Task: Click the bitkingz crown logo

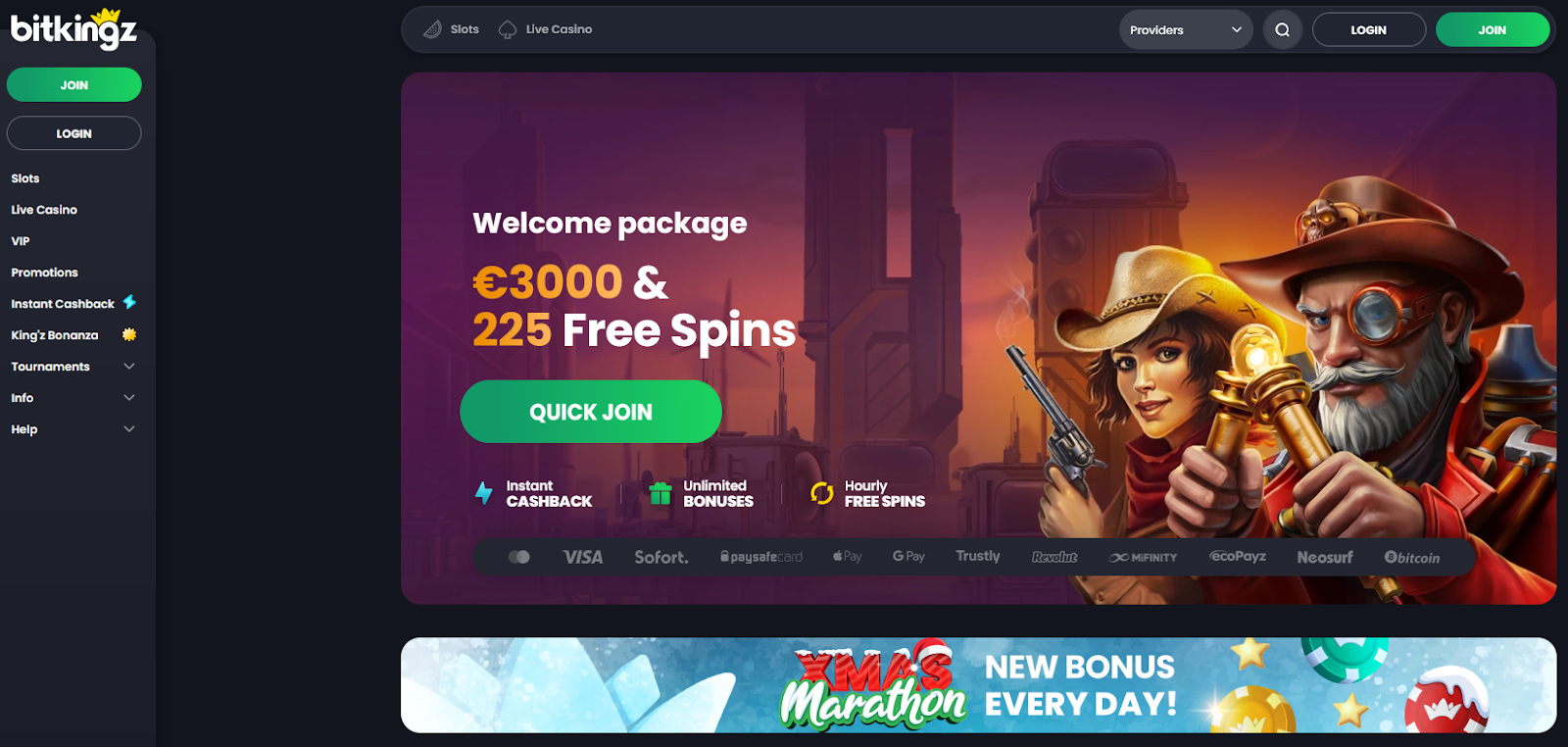Action: (x=73, y=28)
